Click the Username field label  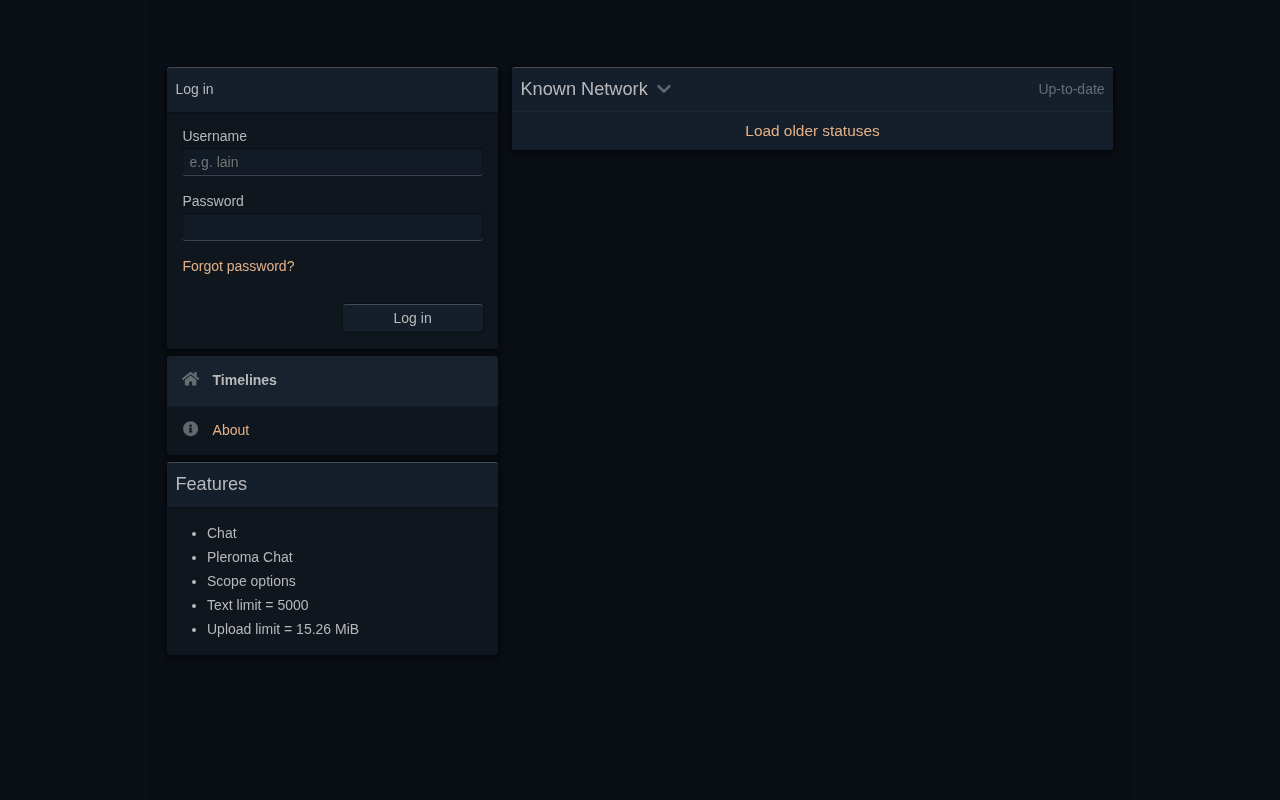tap(214, 136)
